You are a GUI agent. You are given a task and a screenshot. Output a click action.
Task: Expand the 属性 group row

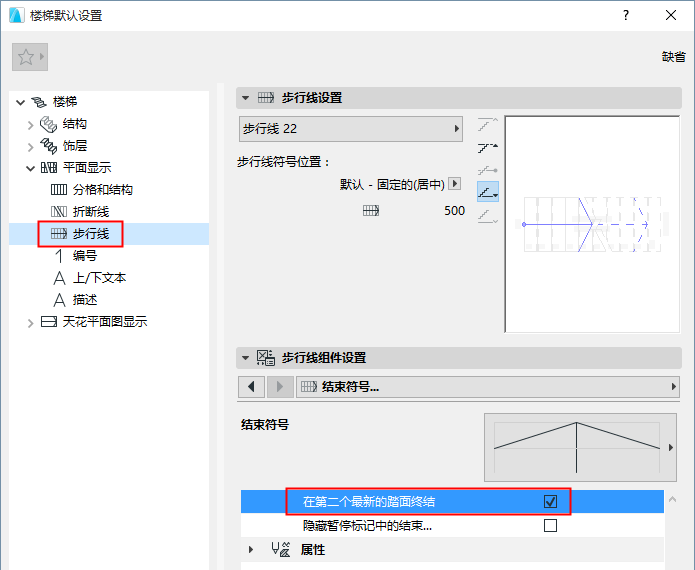(x=251, y=550)
